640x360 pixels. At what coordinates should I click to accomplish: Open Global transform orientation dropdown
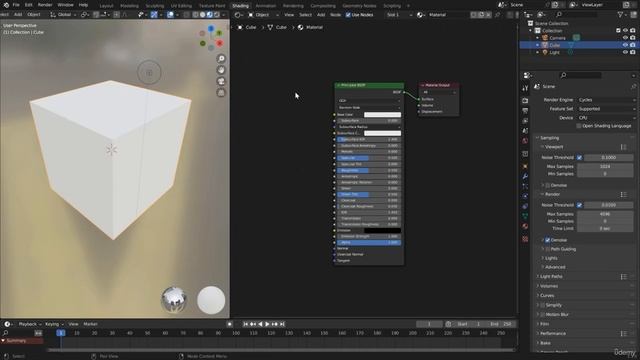click(x=64, y=15)
